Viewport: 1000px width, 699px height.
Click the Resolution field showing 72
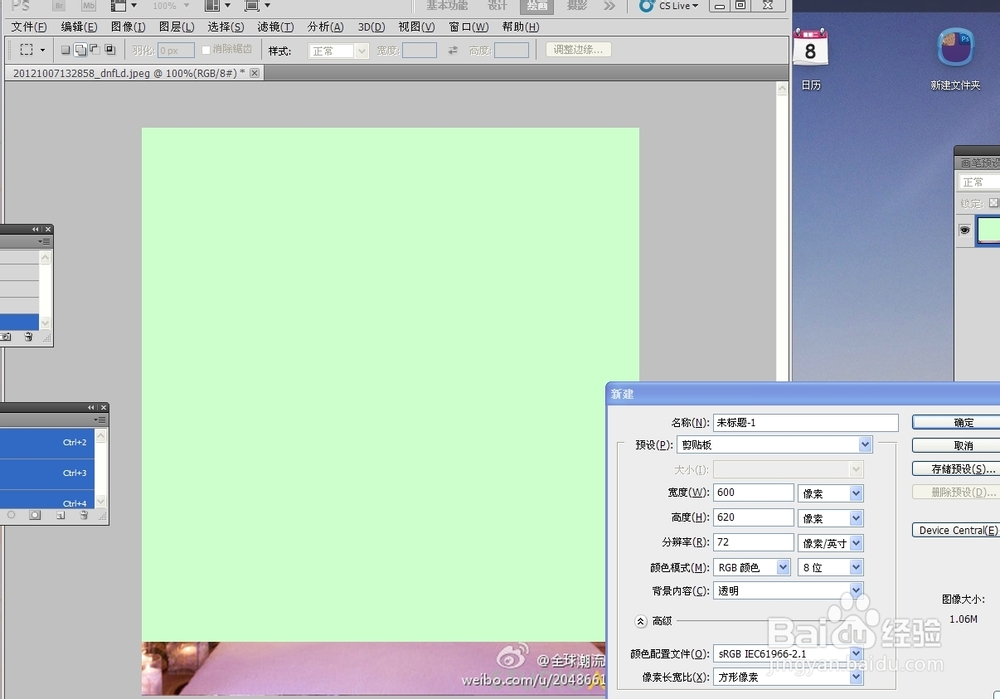(x=753, y=542)
